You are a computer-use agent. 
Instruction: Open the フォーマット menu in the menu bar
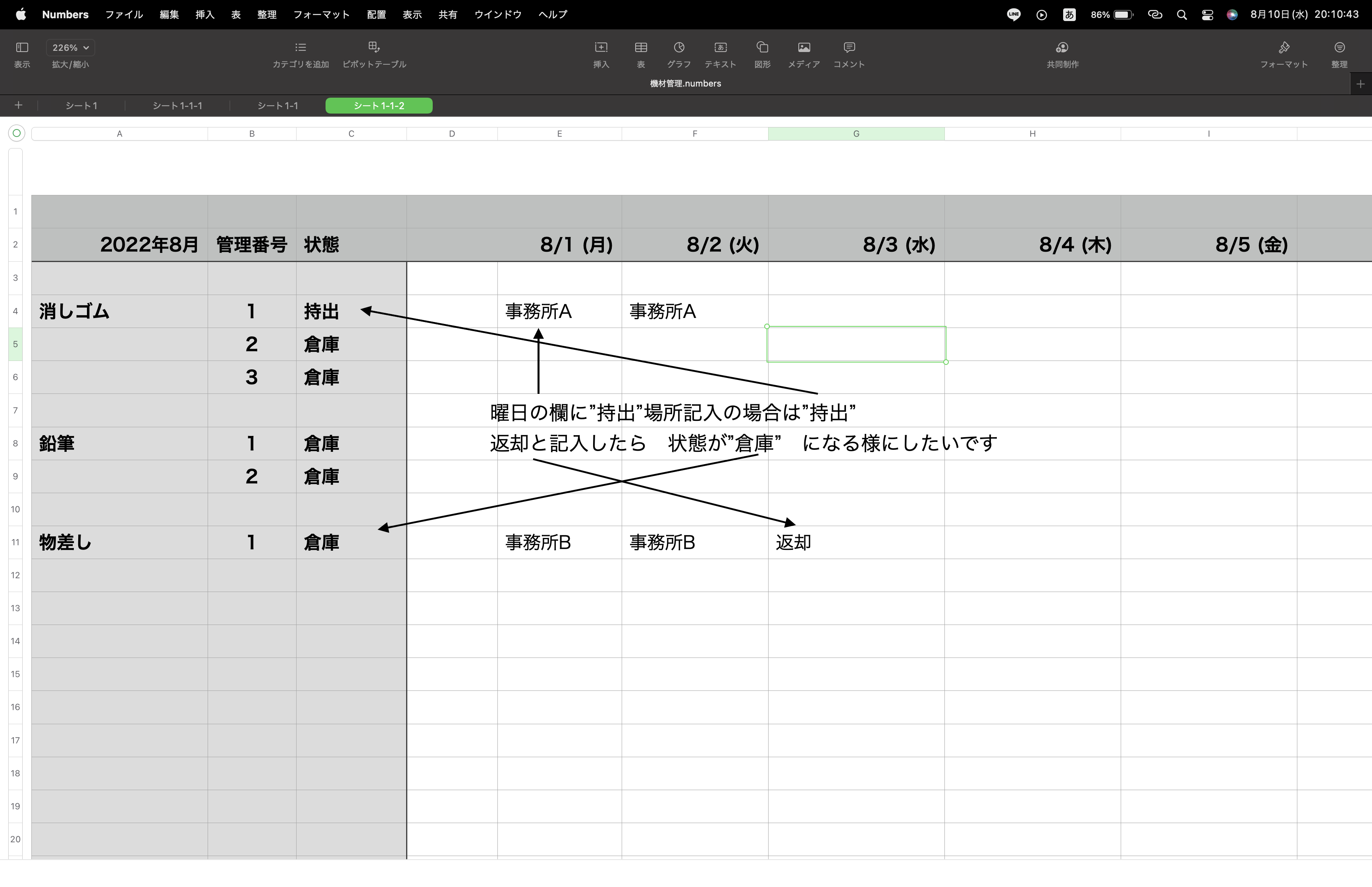(321, 14)
